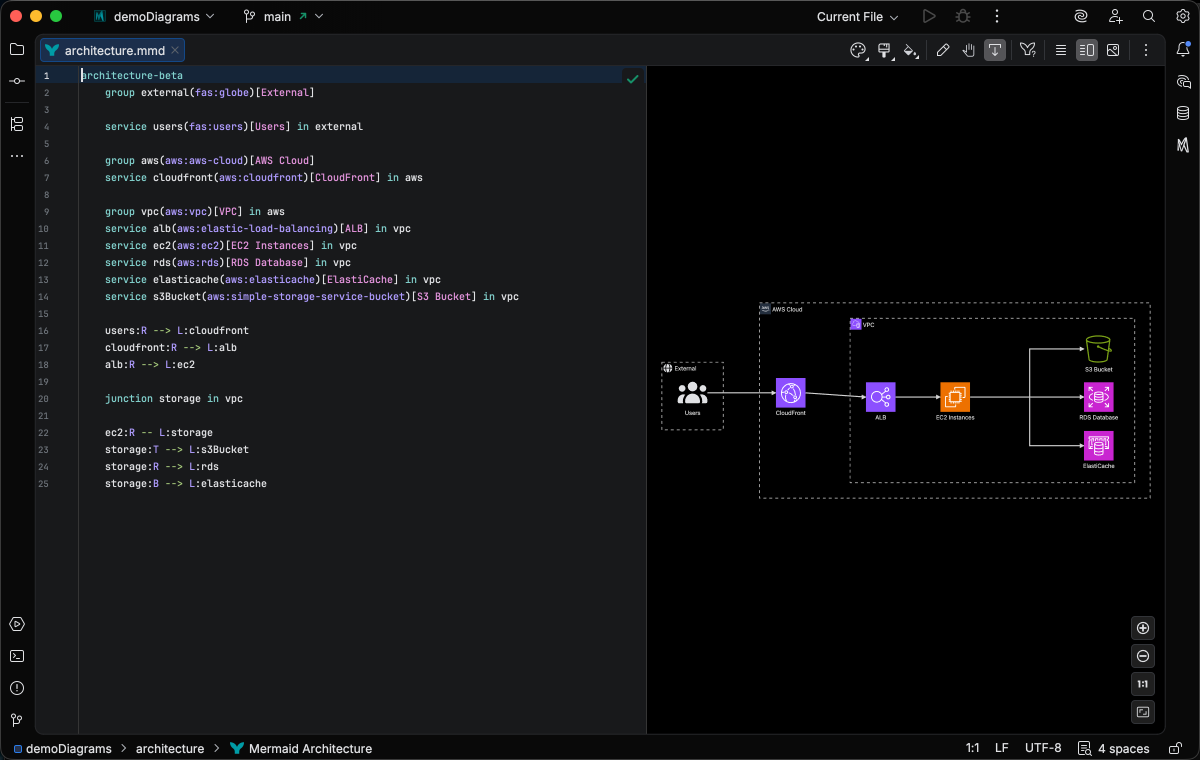Open the diagram theme palette icon
This screenshot has width=1200, height=760.
(857, 50)
